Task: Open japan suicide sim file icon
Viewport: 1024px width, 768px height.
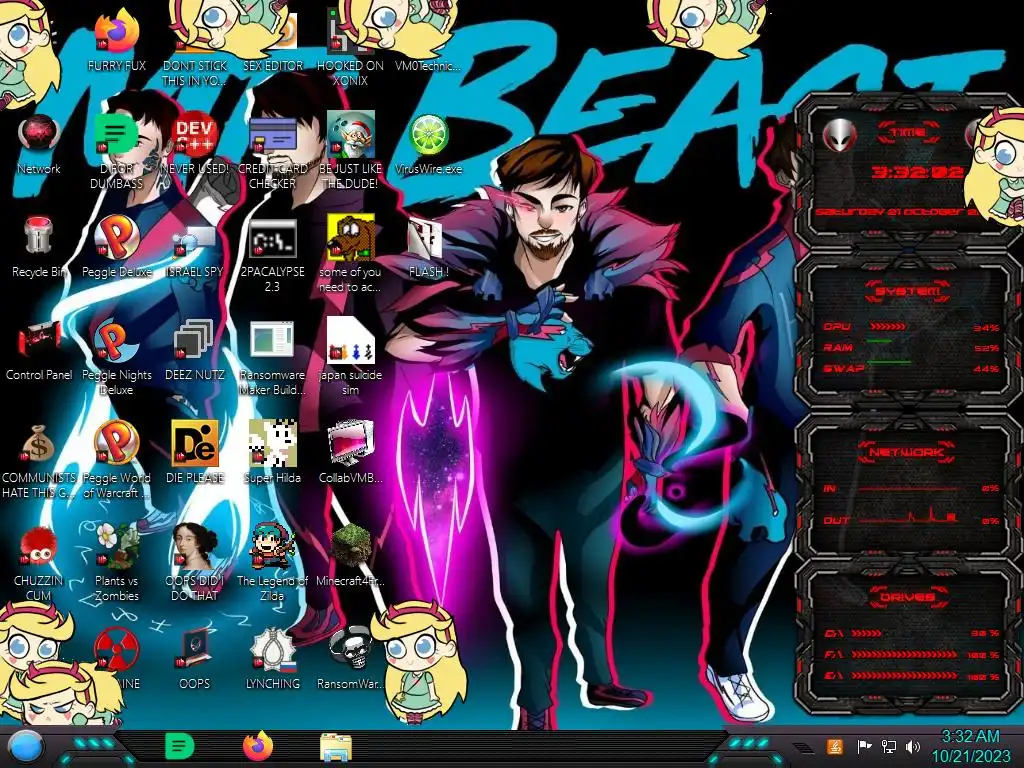Action: 350,340
